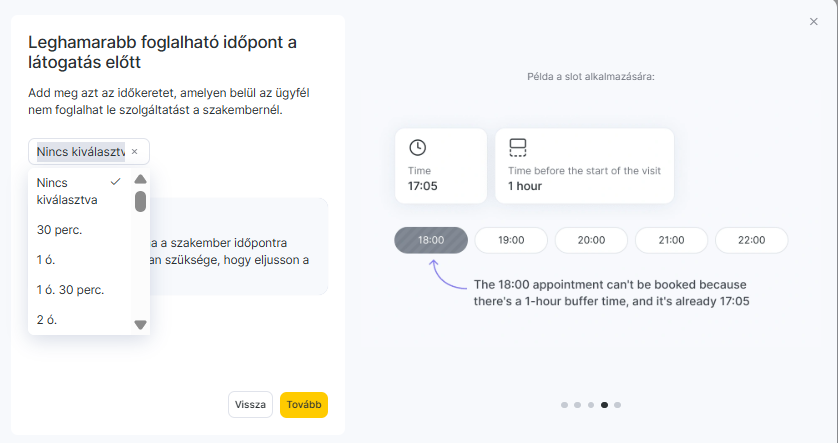Click the disabled 18:00 time slot
The height and width of the screenshot is (443, 838).
[431, 240]
